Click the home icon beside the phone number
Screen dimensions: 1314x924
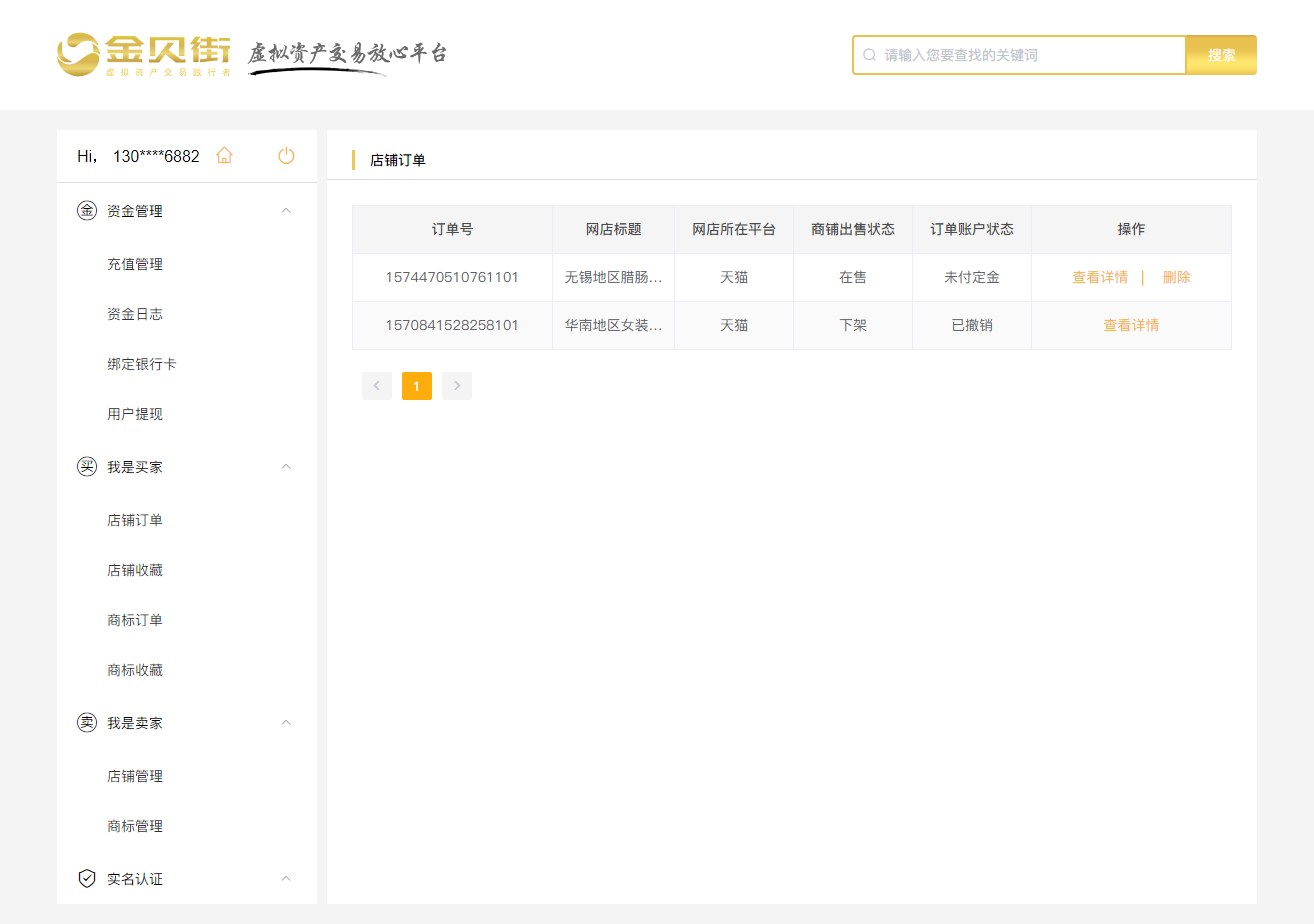(224, 155)
